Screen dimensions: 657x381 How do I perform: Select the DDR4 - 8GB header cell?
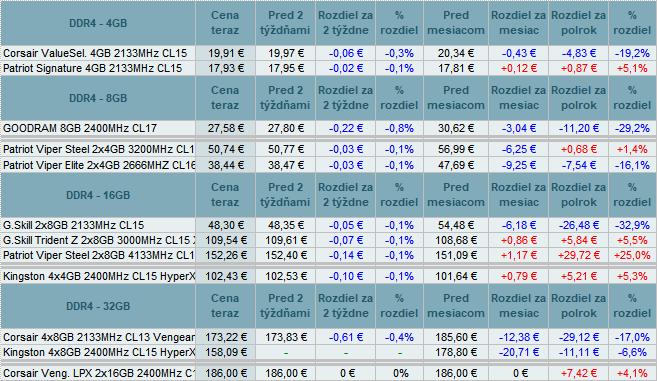[x=98, y=98]
